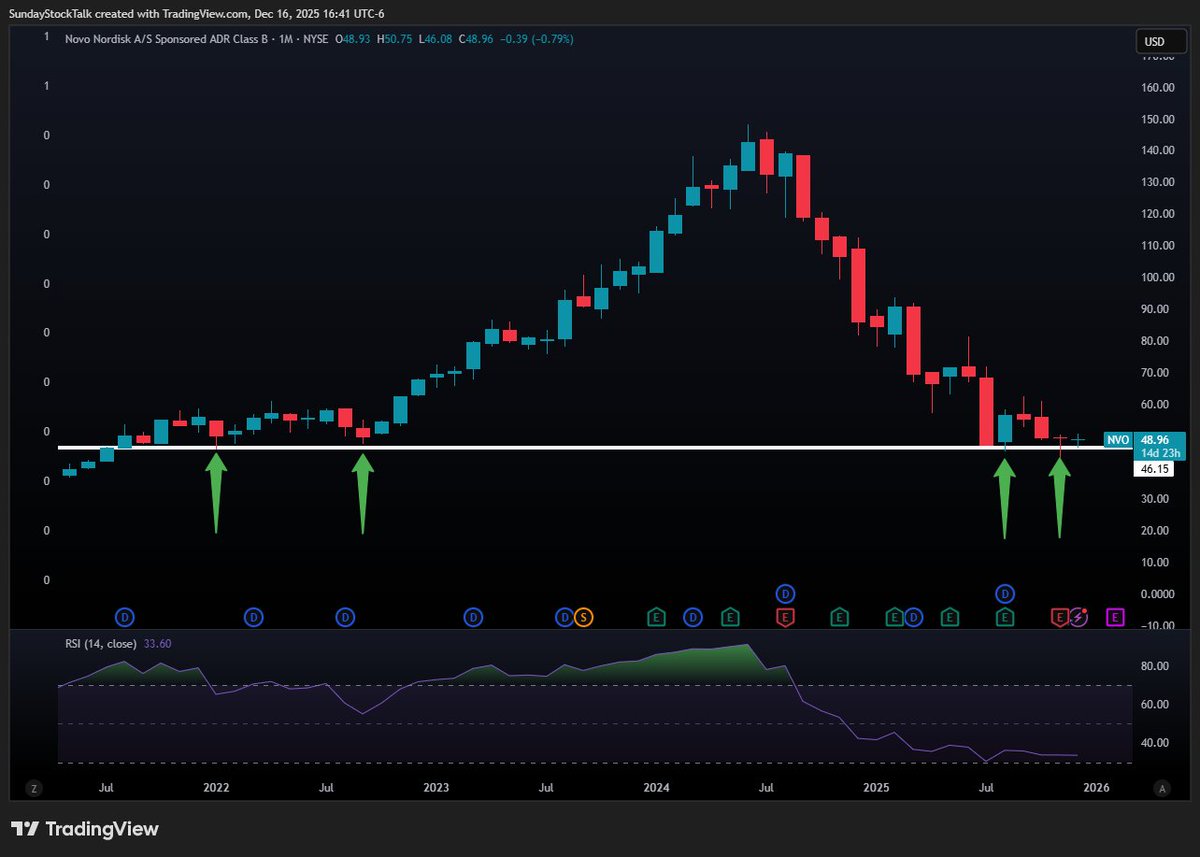Click the TradingView logo
This screenshot has width=1200, height=857.
(84, 829)
